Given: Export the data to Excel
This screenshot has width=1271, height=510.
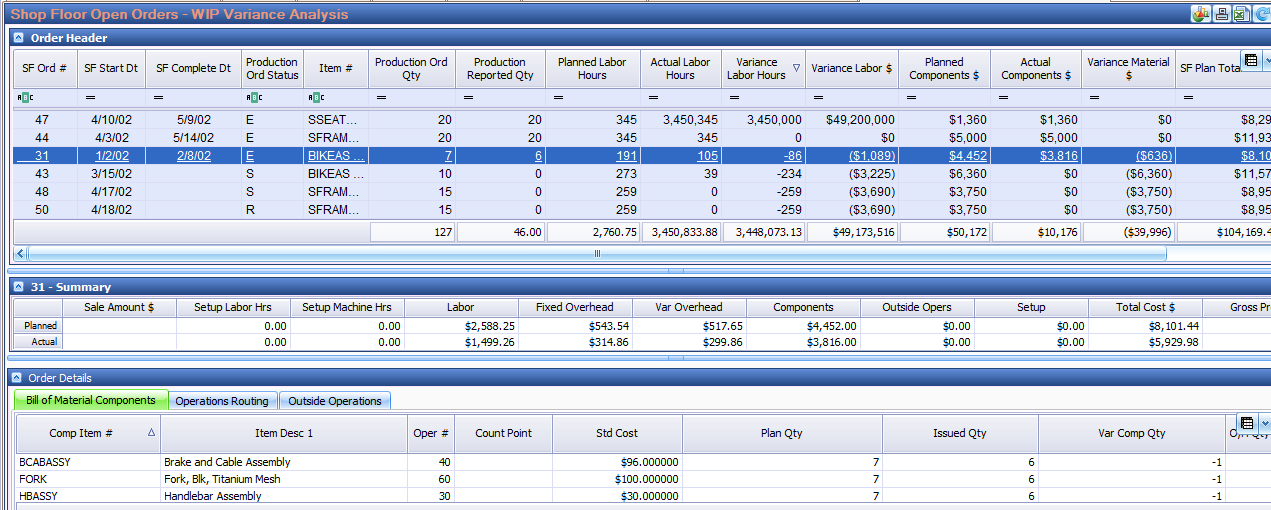Looking at the screenshot, I should [x=1240, y=14].
